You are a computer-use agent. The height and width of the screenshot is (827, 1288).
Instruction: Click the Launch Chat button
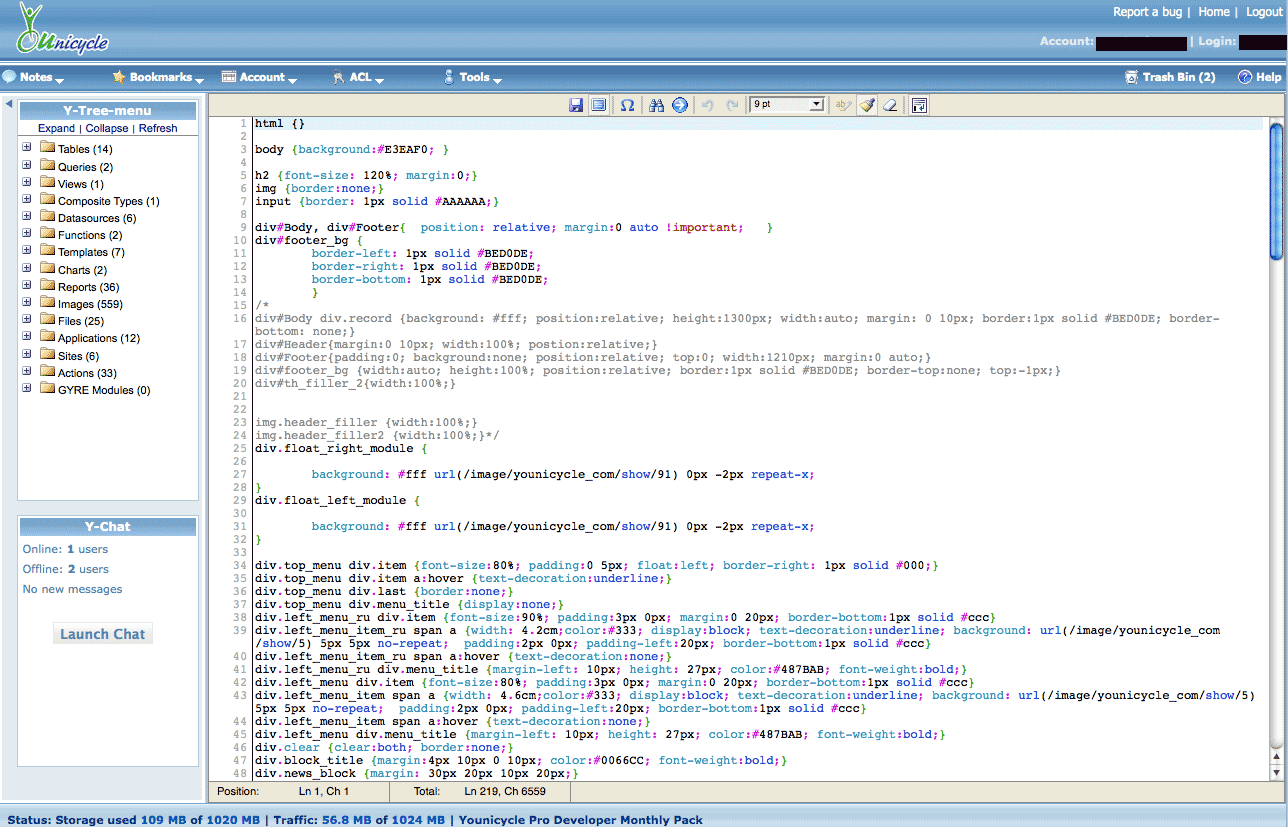coord(103,634)
